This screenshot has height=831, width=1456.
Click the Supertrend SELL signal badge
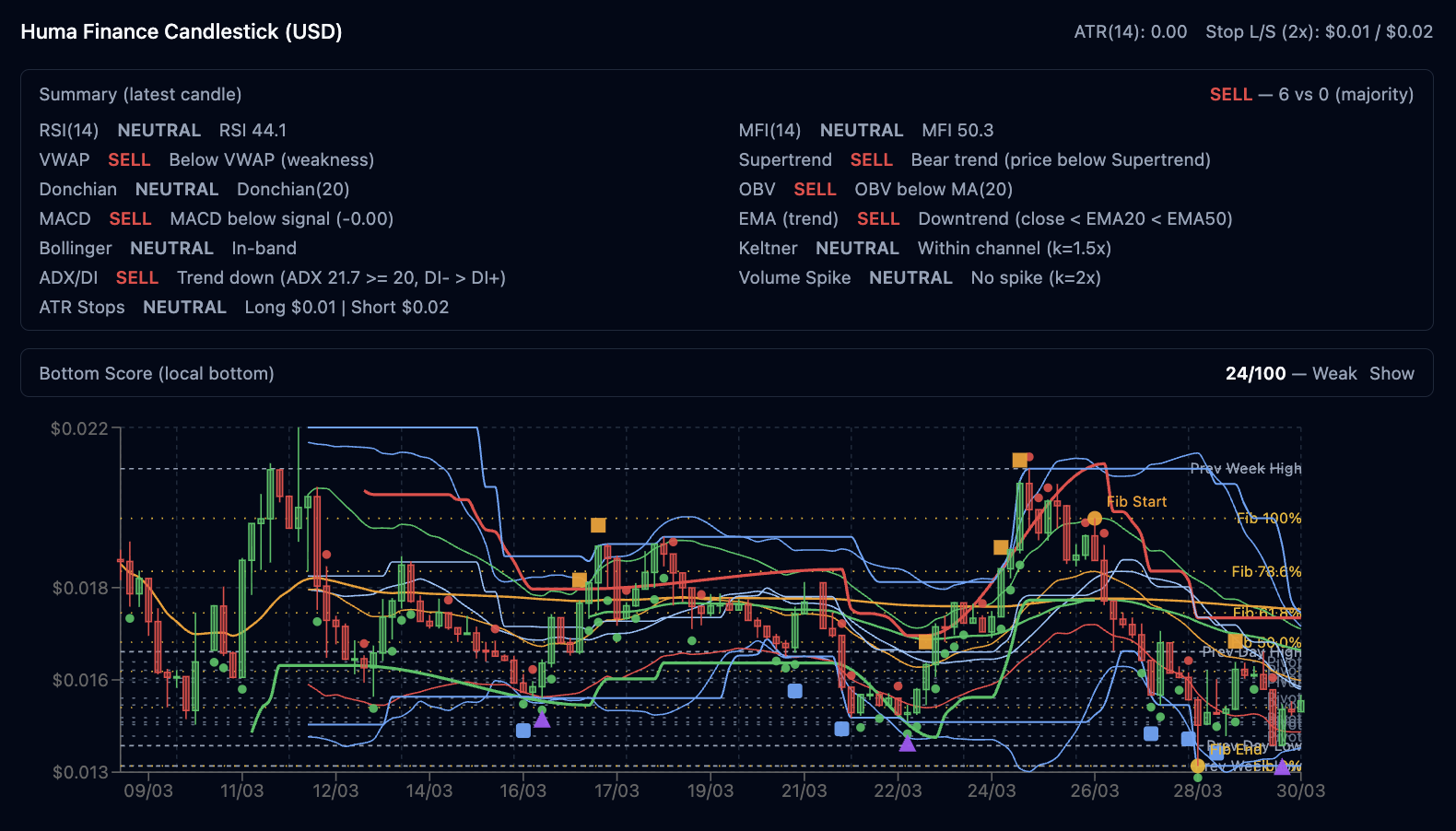coord(871,159)
